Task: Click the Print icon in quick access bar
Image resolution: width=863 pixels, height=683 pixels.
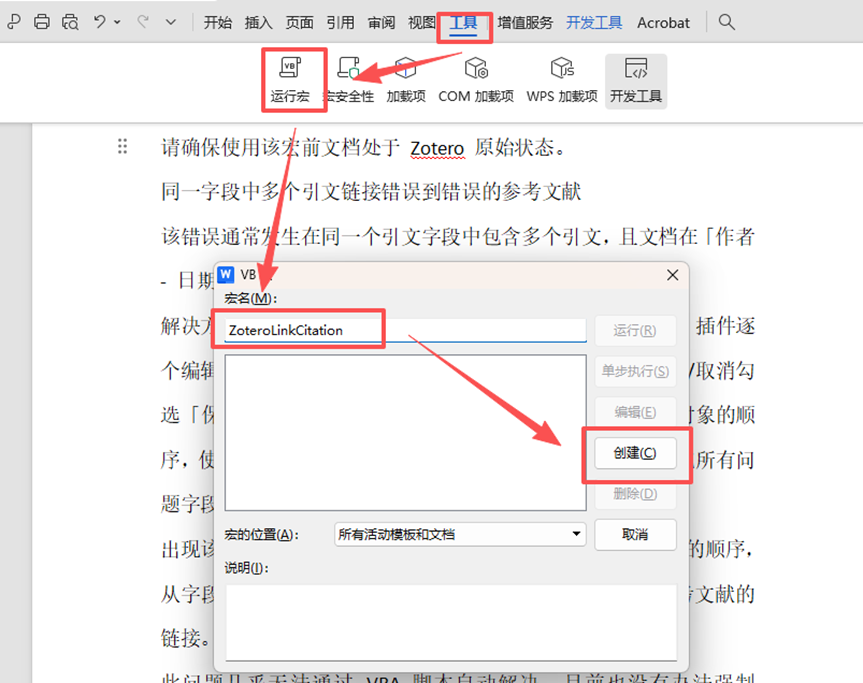Action: [x=41, y=21]
